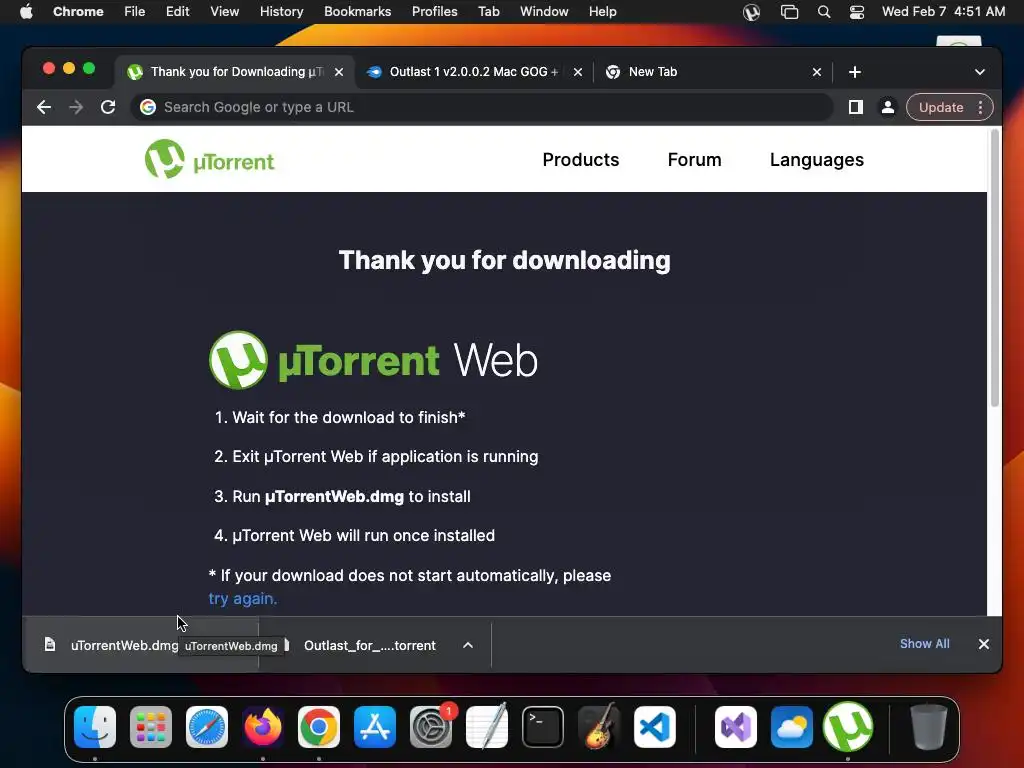Open the tab search chevron in the tab strip

(980, 72)
